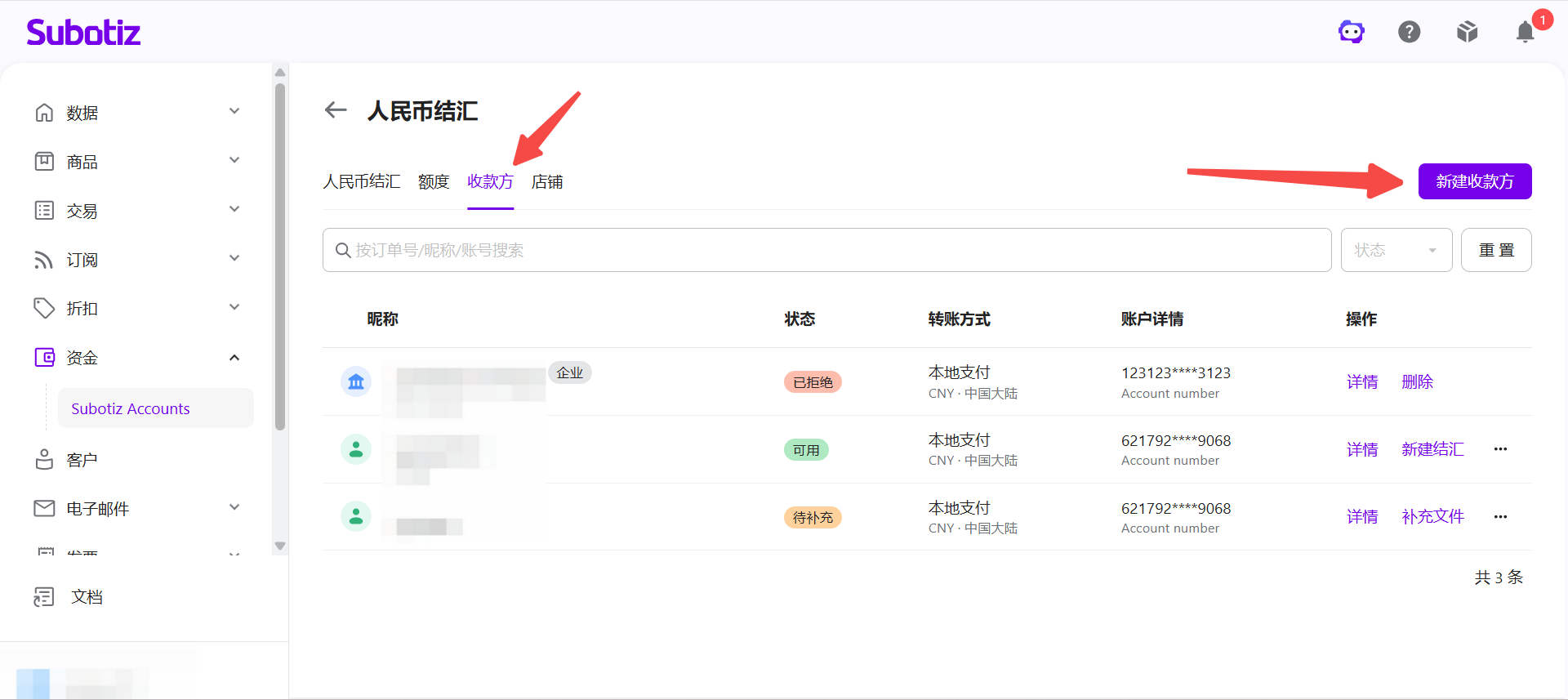Open 详情 for the 已拒绝 payee
The height and width of the screenshot is (700, 1568).
[x=1362, y=381]
